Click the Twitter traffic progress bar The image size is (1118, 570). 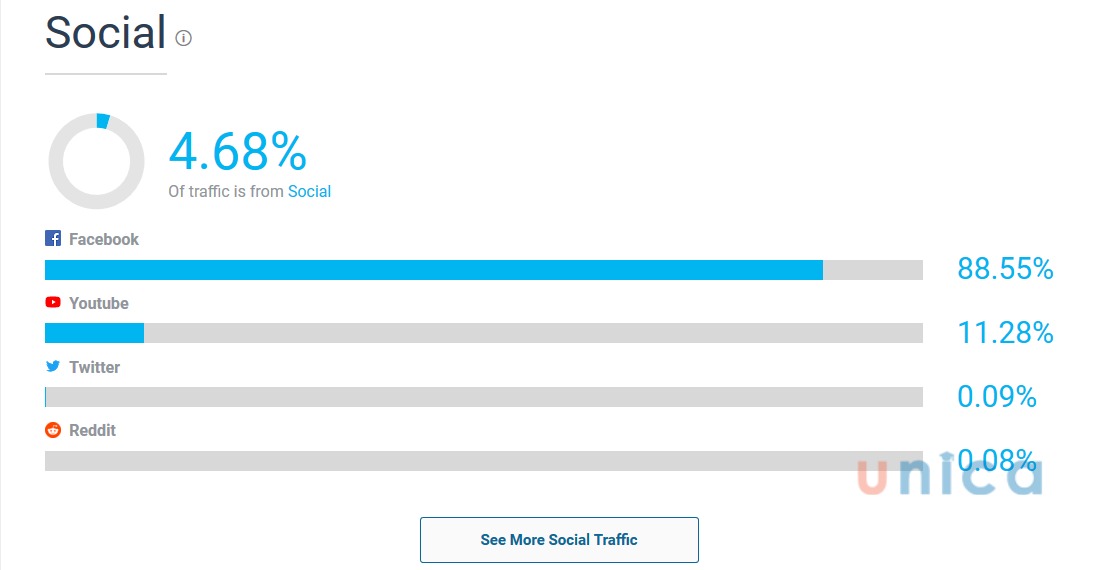[483, 397]
